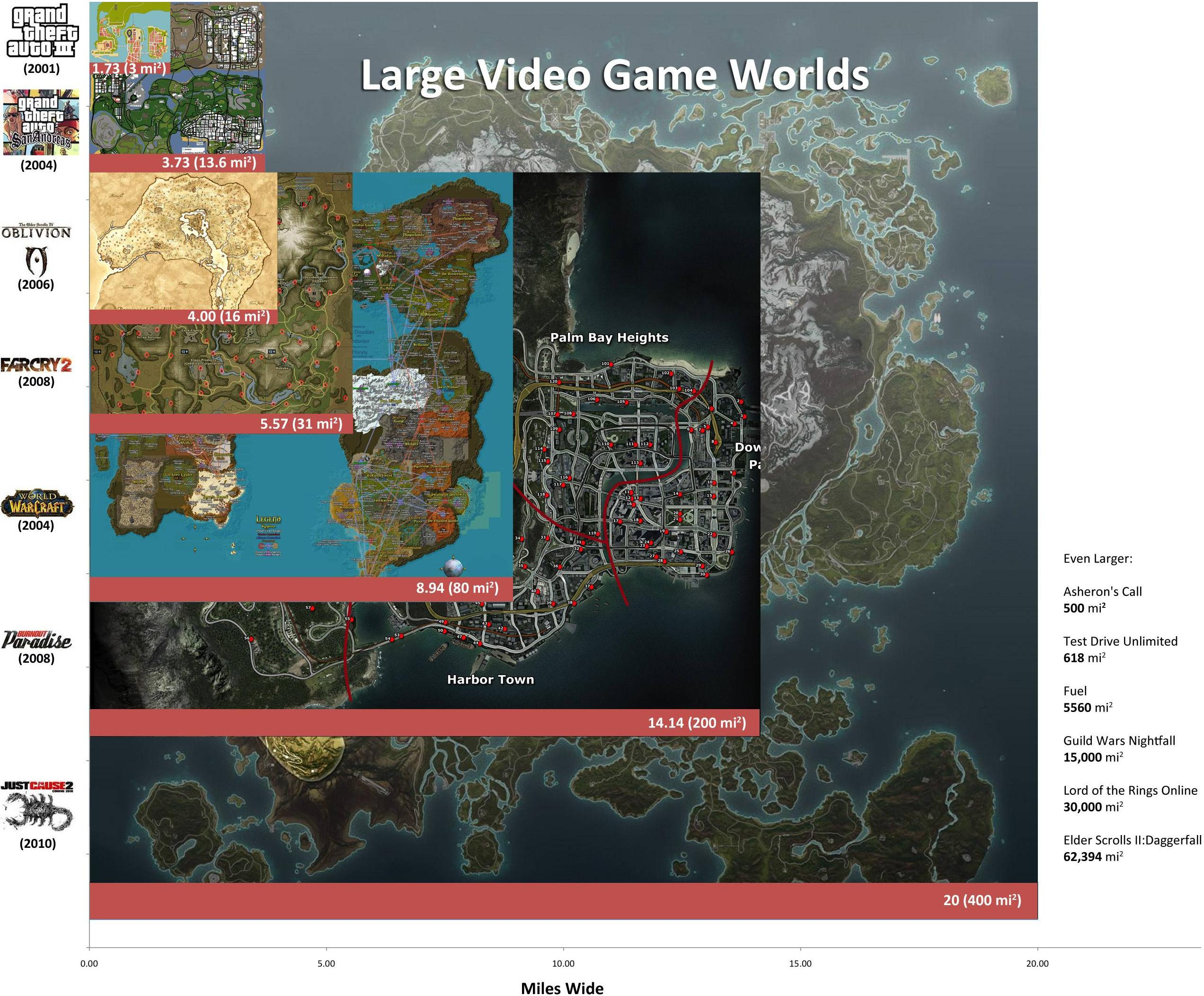
Task: Click the "Even Larger:" heading
Action: [x=1098, y=559]
